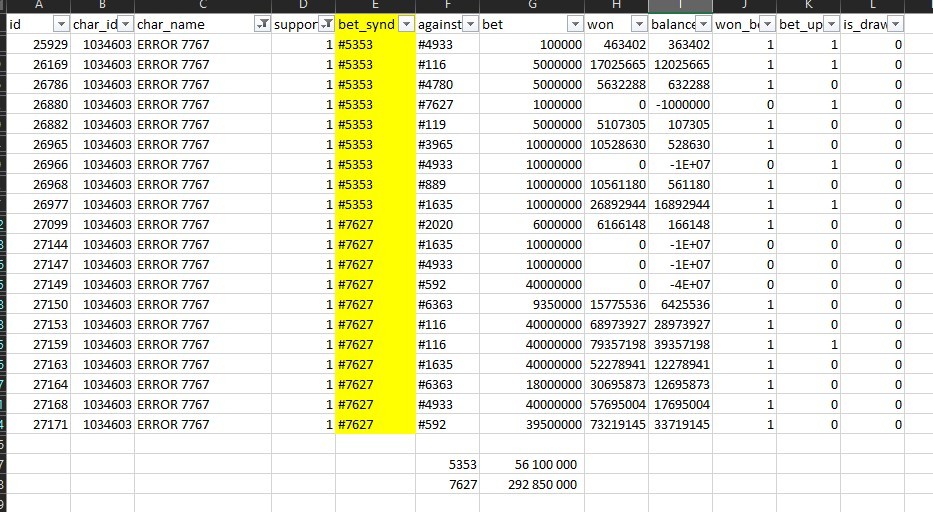
Task: Select won value 79357198
Action: [616, 345]
